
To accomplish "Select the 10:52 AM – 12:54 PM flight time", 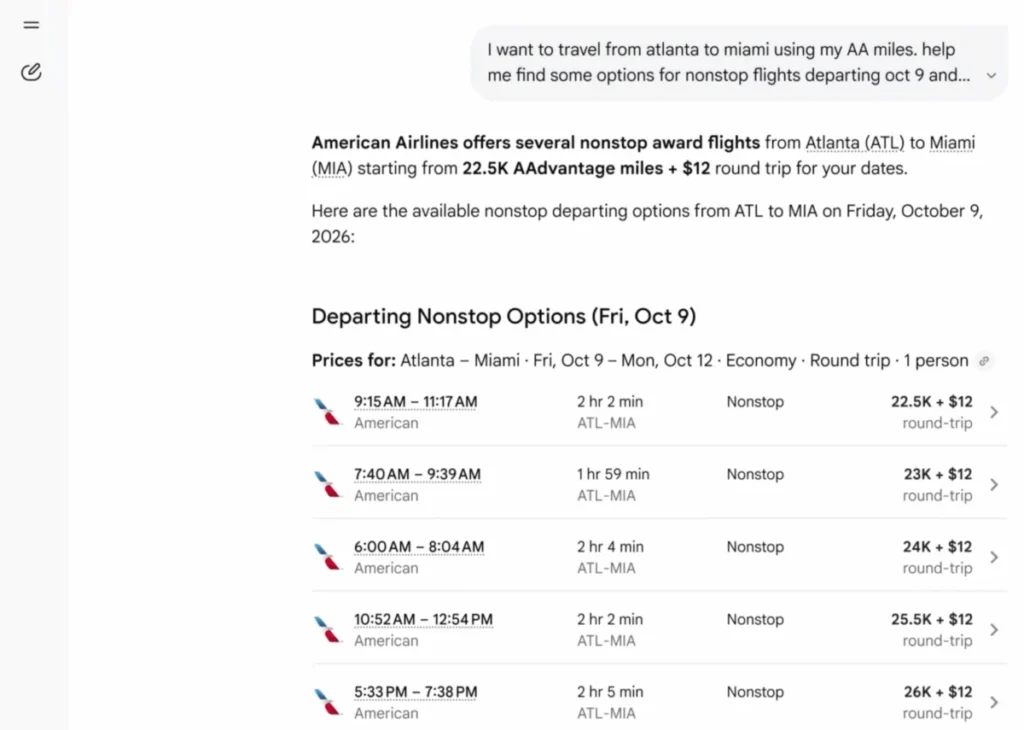I will pyautogui.click(x=423, y=620).
